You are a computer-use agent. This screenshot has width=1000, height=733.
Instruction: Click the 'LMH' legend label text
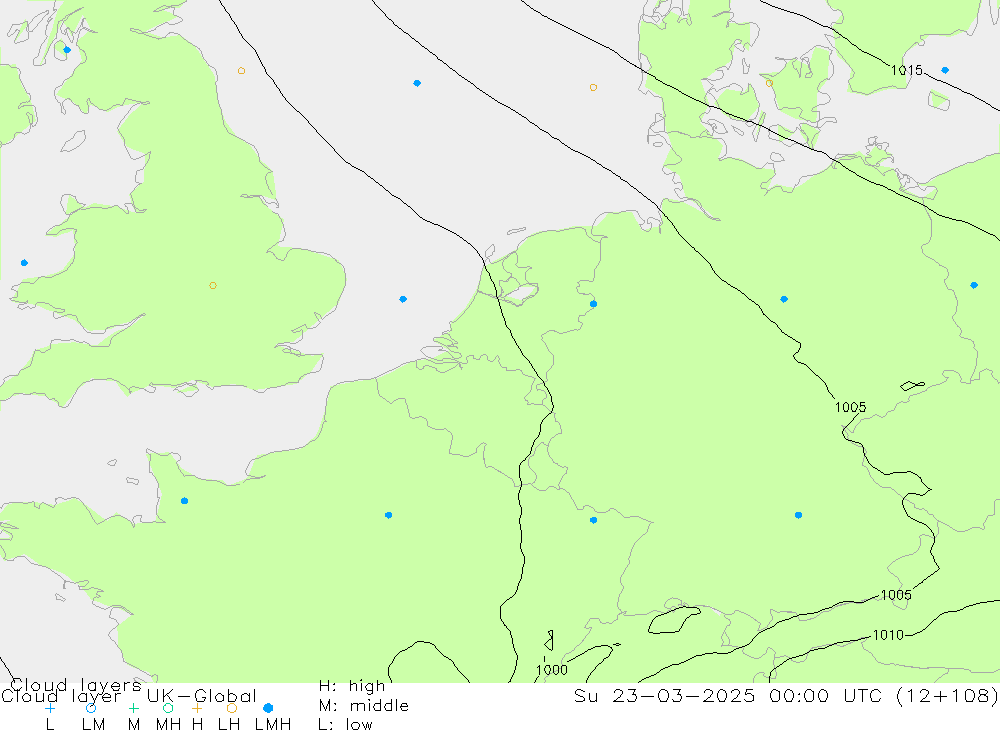click(x=273, y=725)
